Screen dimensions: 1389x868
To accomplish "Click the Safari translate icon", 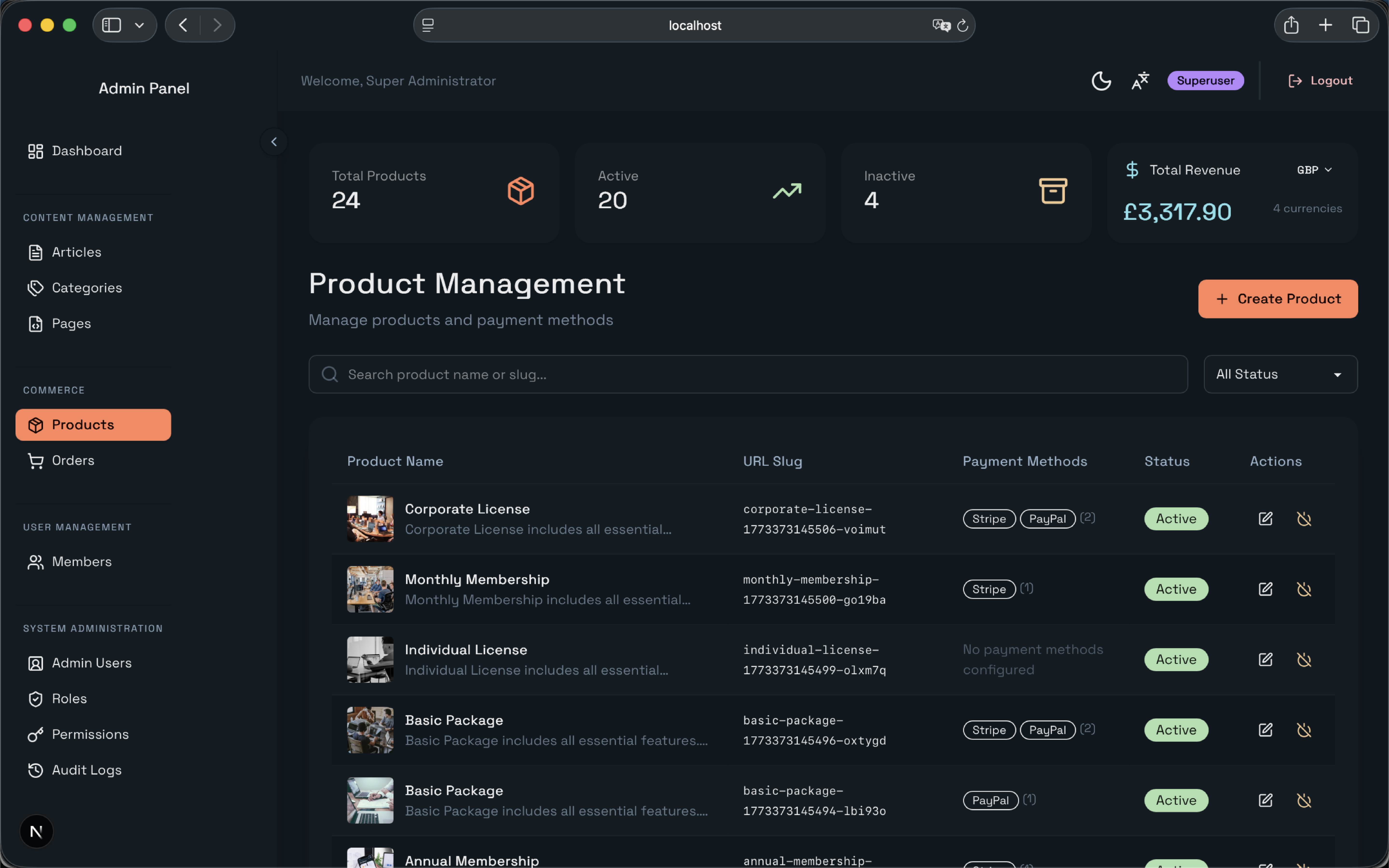I will tap(941, 25).
